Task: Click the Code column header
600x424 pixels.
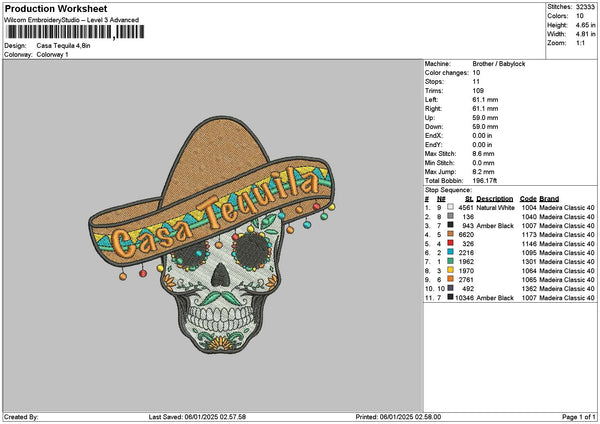Action: pyautogui.click(x=528, y=198)
